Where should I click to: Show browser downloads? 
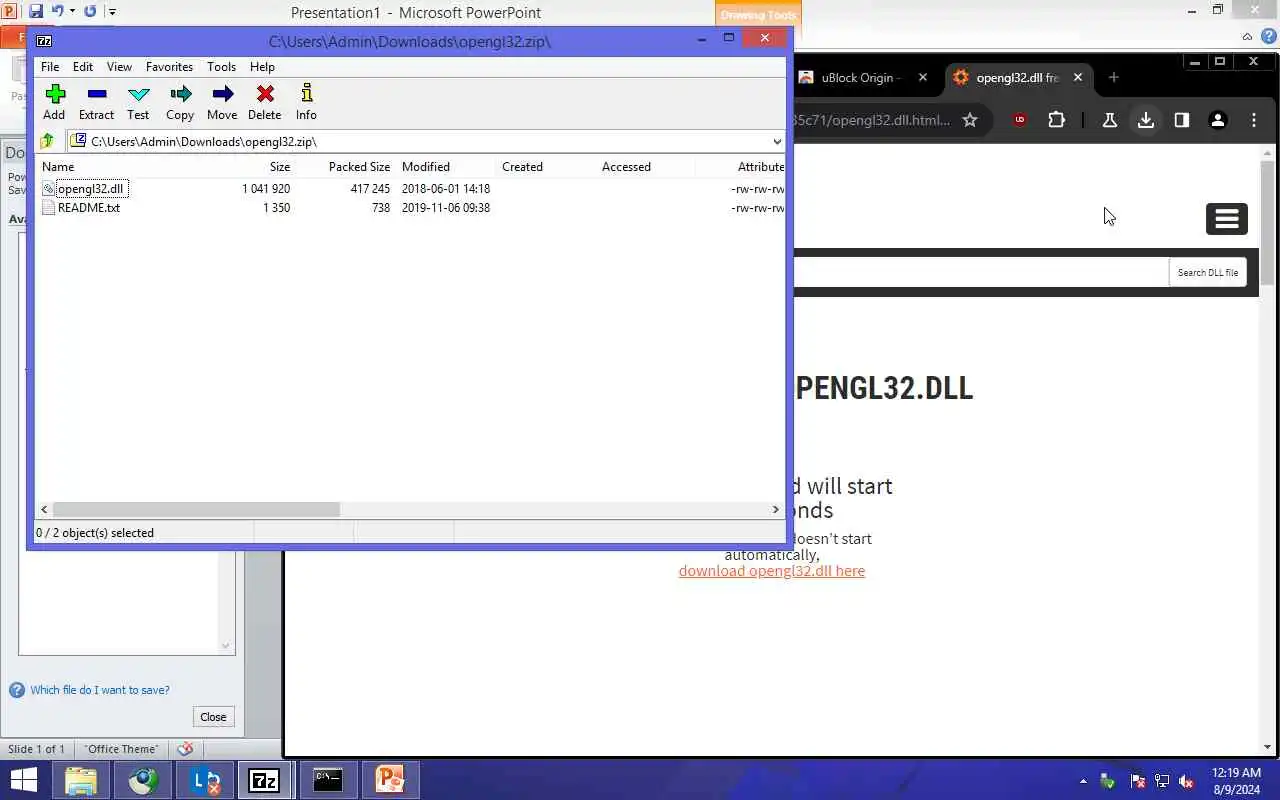point(1146,120)
